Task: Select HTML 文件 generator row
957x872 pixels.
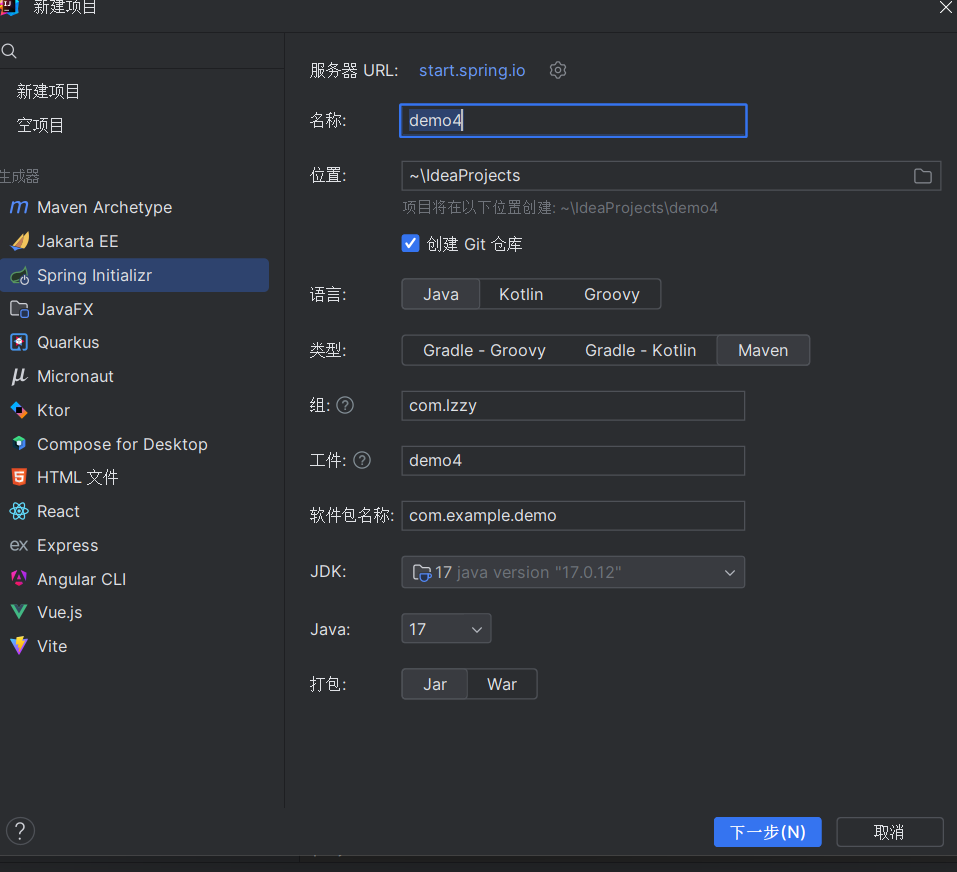Action: 134,477
